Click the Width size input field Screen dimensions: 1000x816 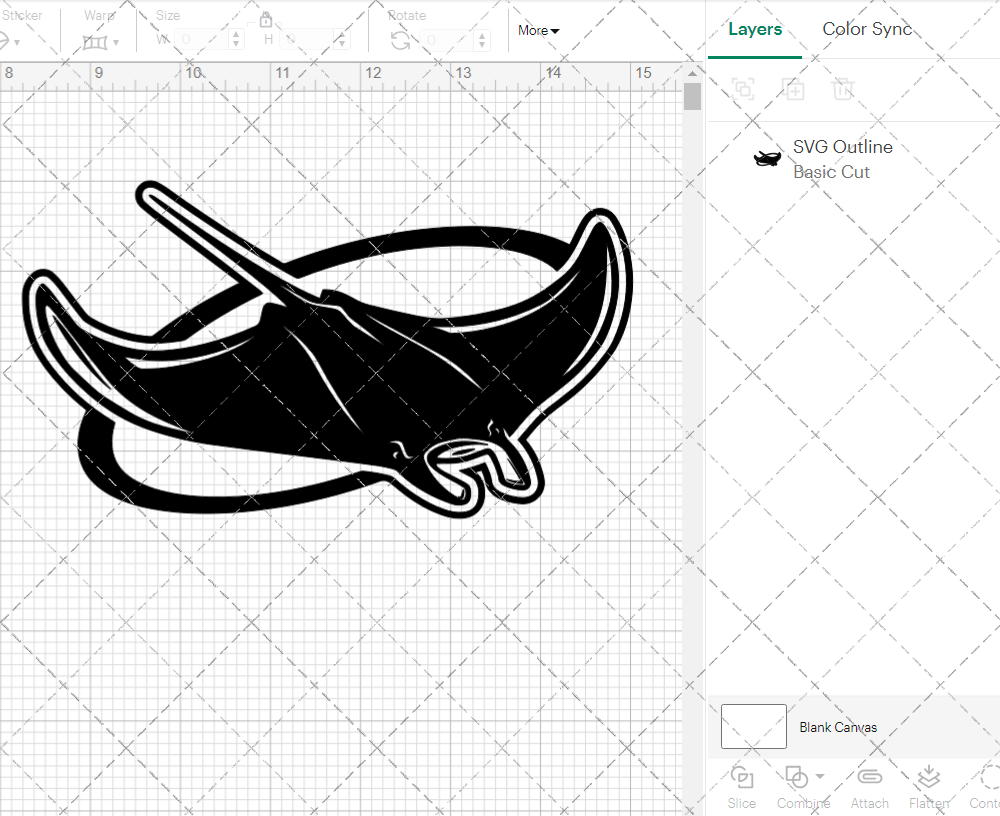[202, 40]
